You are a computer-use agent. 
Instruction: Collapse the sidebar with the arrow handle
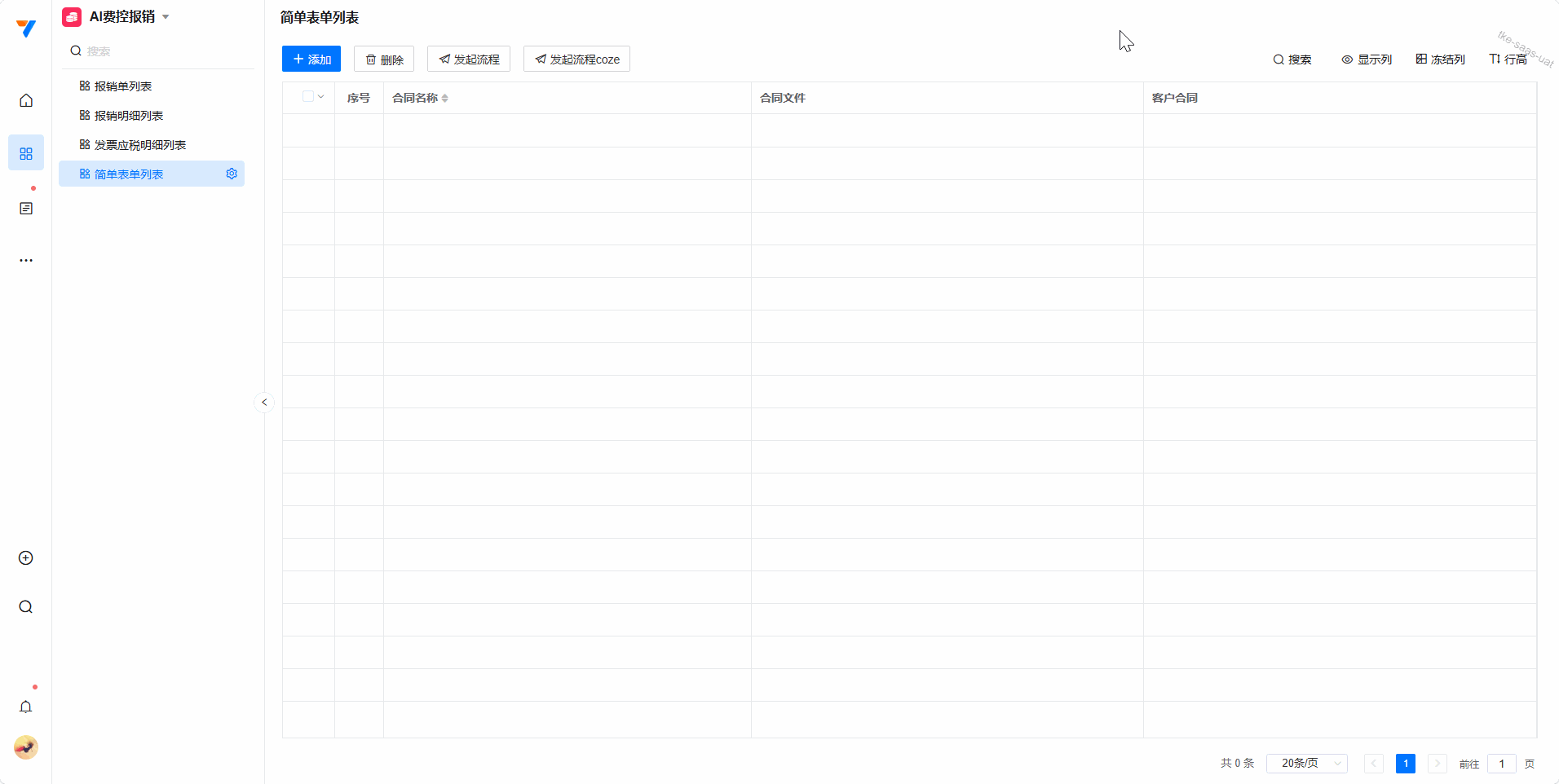coord(264,403)
